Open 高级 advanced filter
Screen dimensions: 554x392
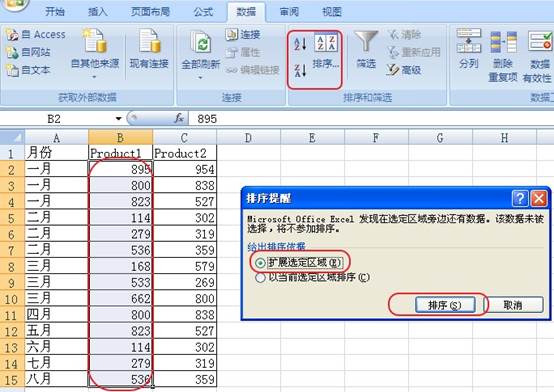point(404,70)
